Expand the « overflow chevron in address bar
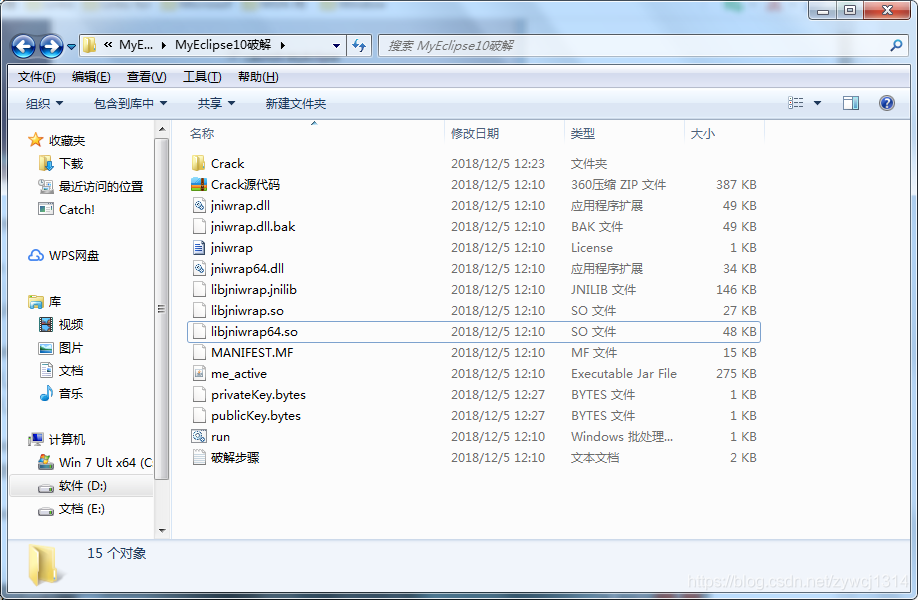Viewport: 918px width, 600px height. 108,45
